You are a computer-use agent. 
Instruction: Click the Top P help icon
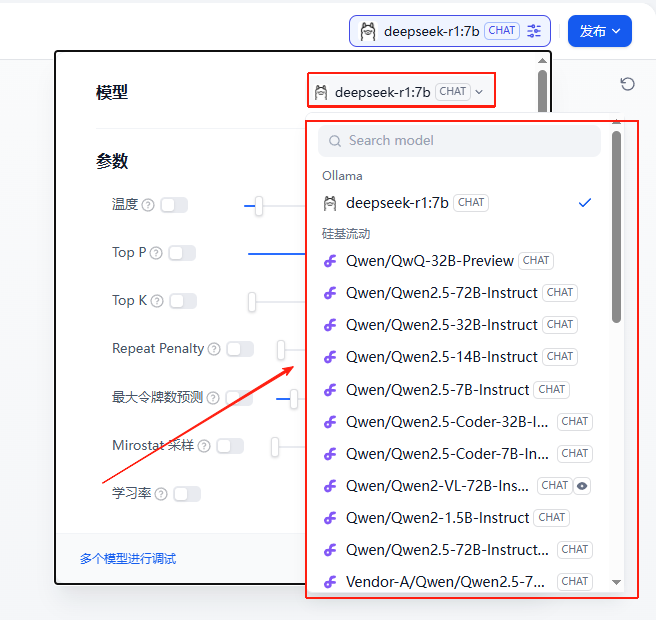[156, 253]
